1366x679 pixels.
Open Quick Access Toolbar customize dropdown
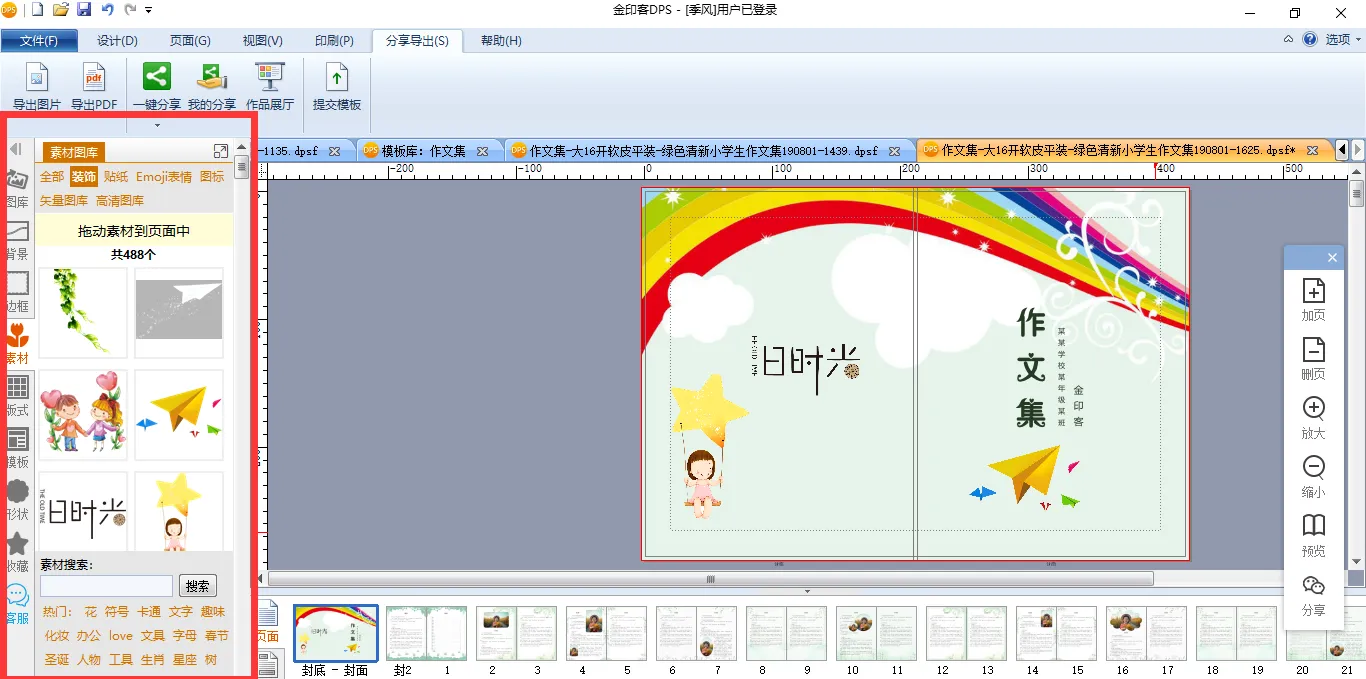point(149,10)
